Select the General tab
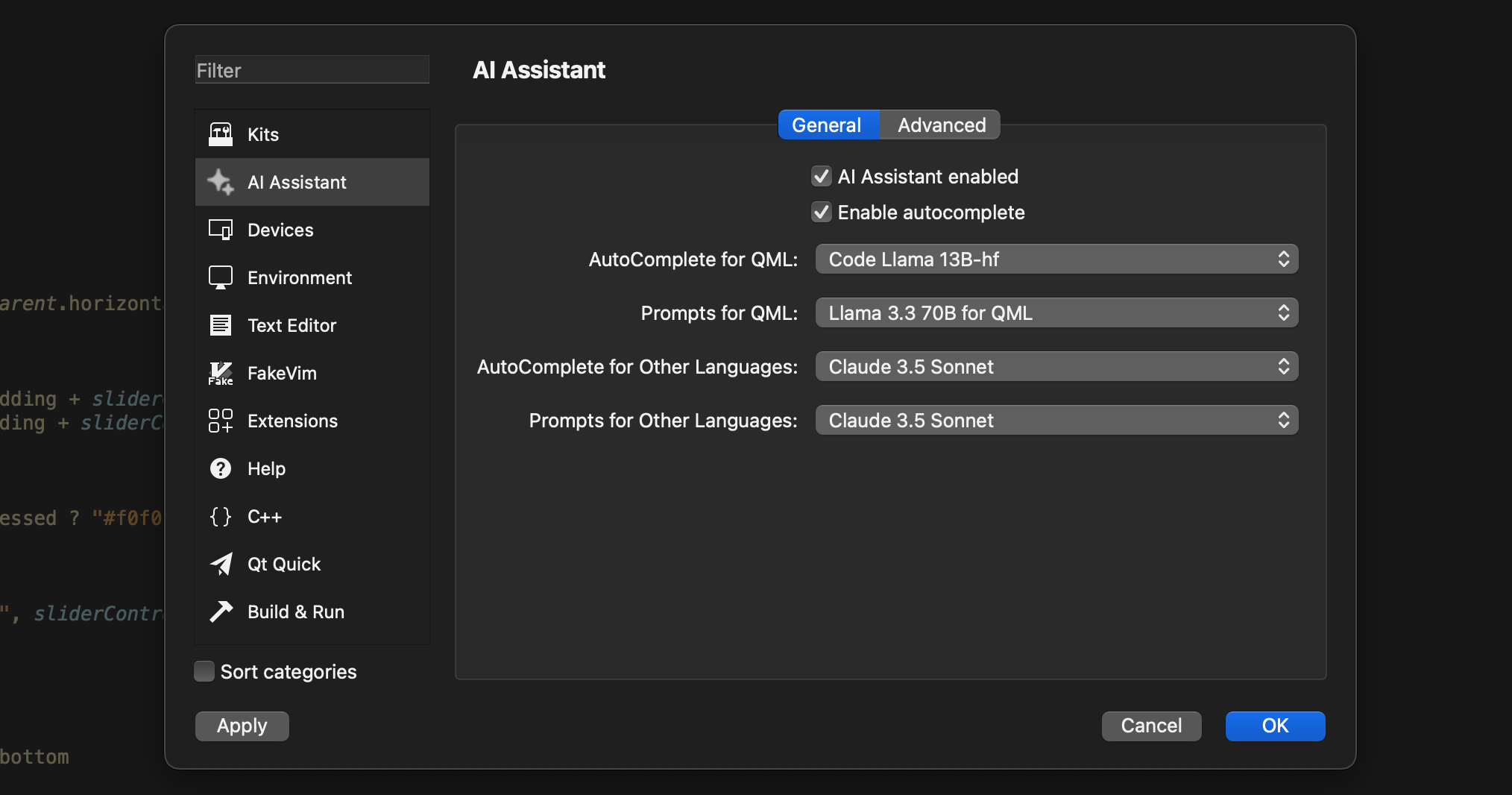 (x=827, y=125)
